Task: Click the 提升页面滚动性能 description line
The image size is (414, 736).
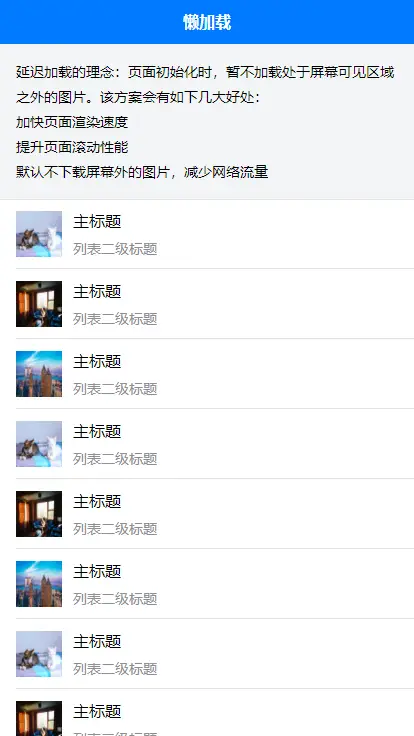Action: [x=72, y=147]
